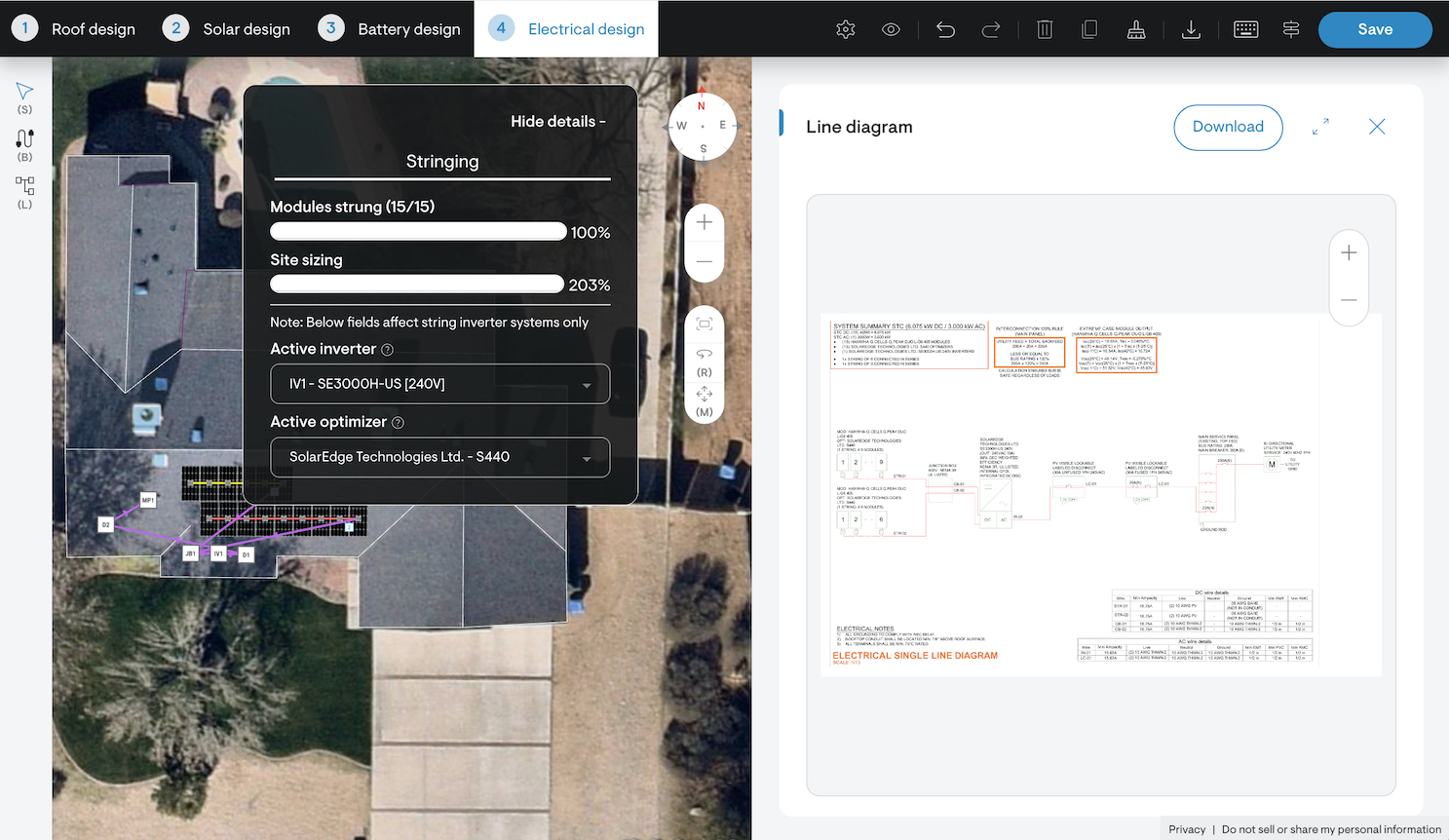Go to the Battery design step
Image resolution: width=1449 pixels, height=840 pixels.
[x=390, y=29]
